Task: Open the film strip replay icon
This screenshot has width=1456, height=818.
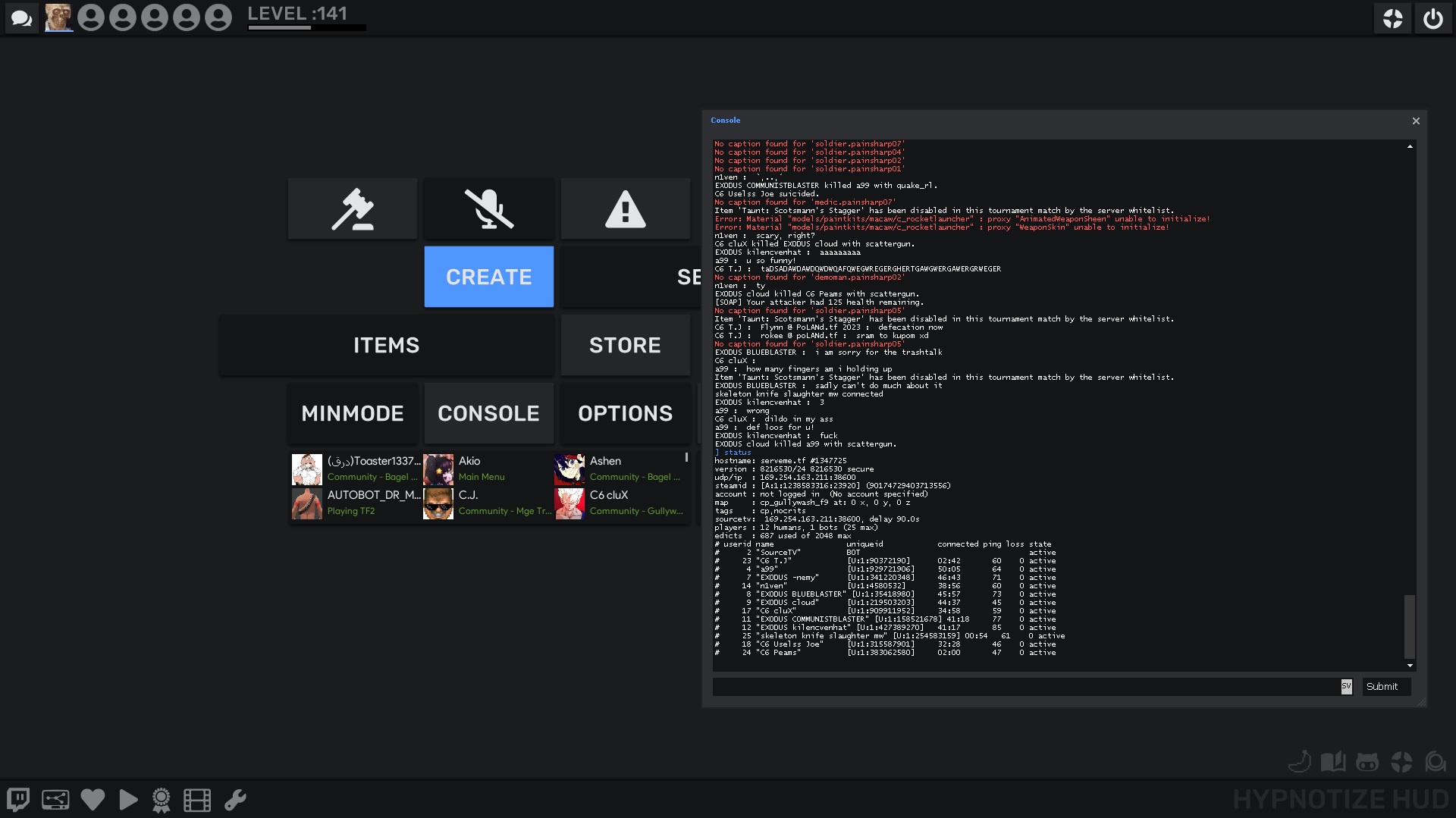Action: tap(197, 799)
